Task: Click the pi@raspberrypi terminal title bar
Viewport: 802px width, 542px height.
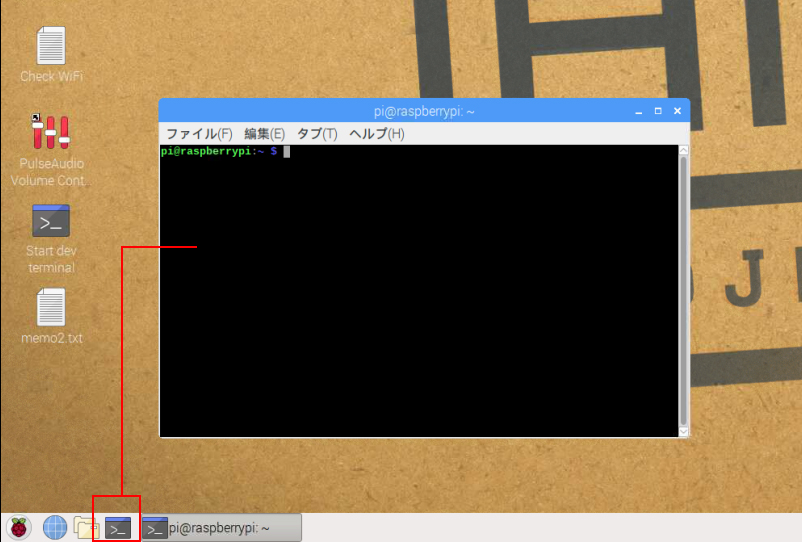Action: point(424,111)
